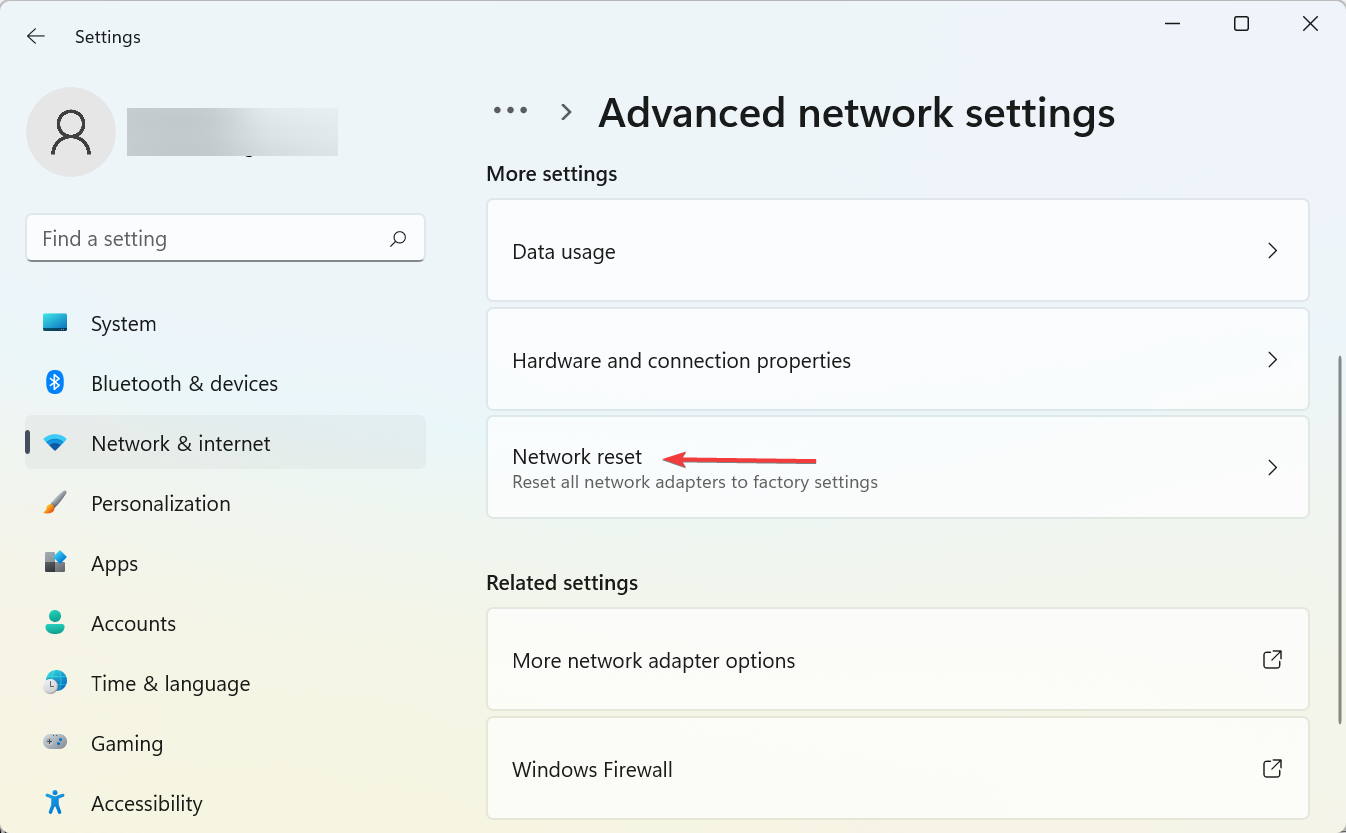
Task: Click the Accounts person icon
Action: pos(55,623)
